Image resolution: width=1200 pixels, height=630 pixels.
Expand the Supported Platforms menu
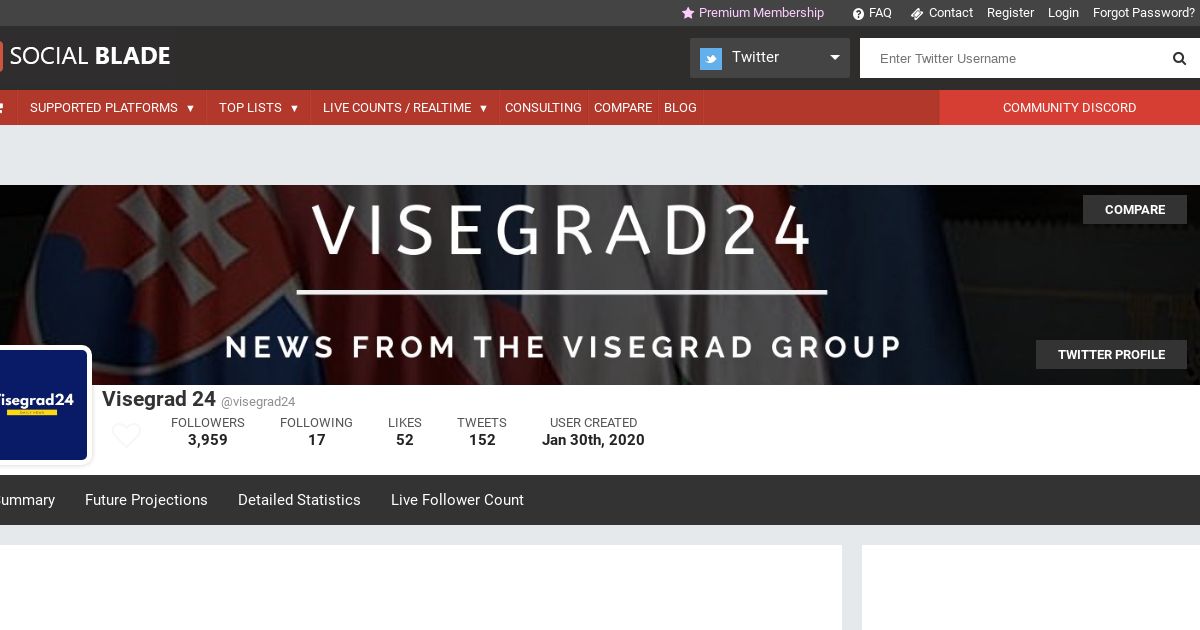(112, 108)
